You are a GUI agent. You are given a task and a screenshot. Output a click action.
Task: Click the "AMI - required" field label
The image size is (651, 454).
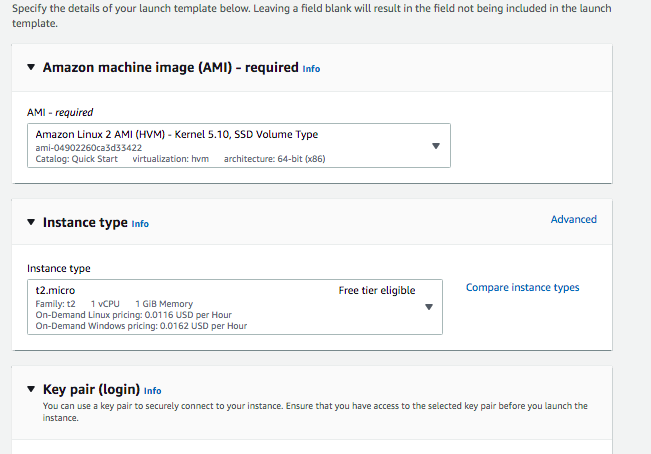(x=60, y=113)
